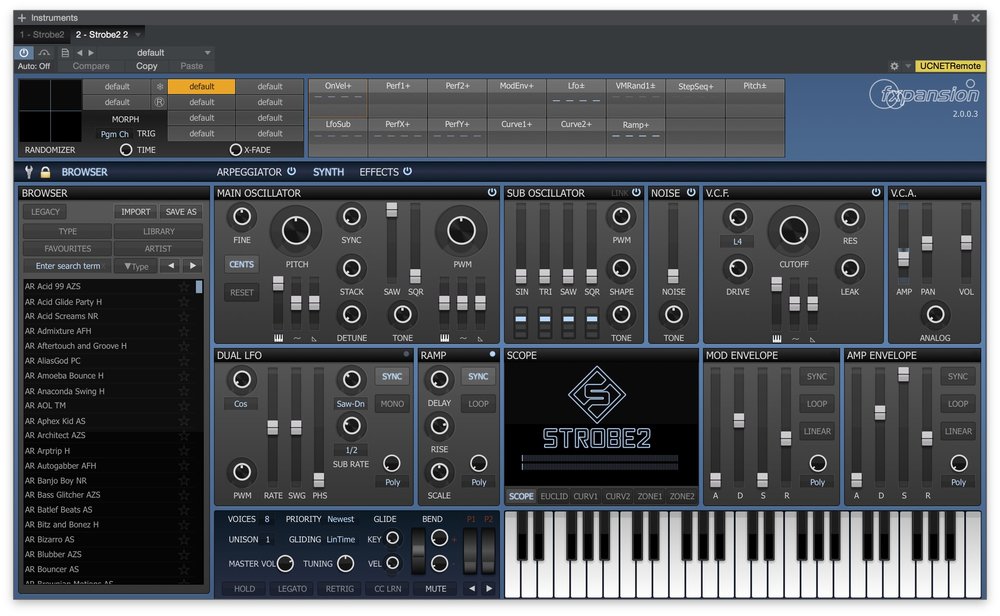Go to next preset using header right arrow

(x=91, y=53)
